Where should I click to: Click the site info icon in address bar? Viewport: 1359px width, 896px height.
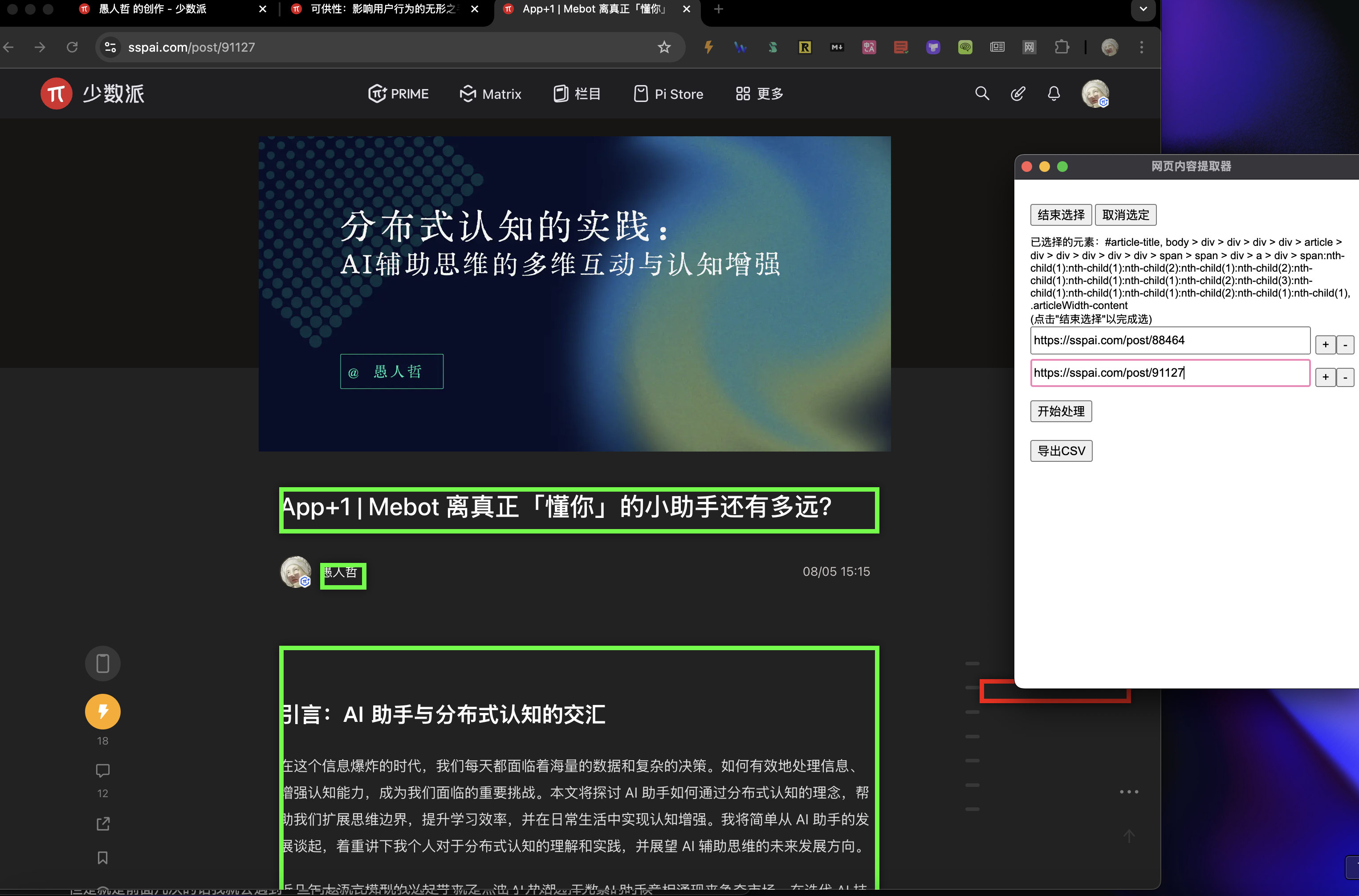pyautogui.click(x=110, y=47)
